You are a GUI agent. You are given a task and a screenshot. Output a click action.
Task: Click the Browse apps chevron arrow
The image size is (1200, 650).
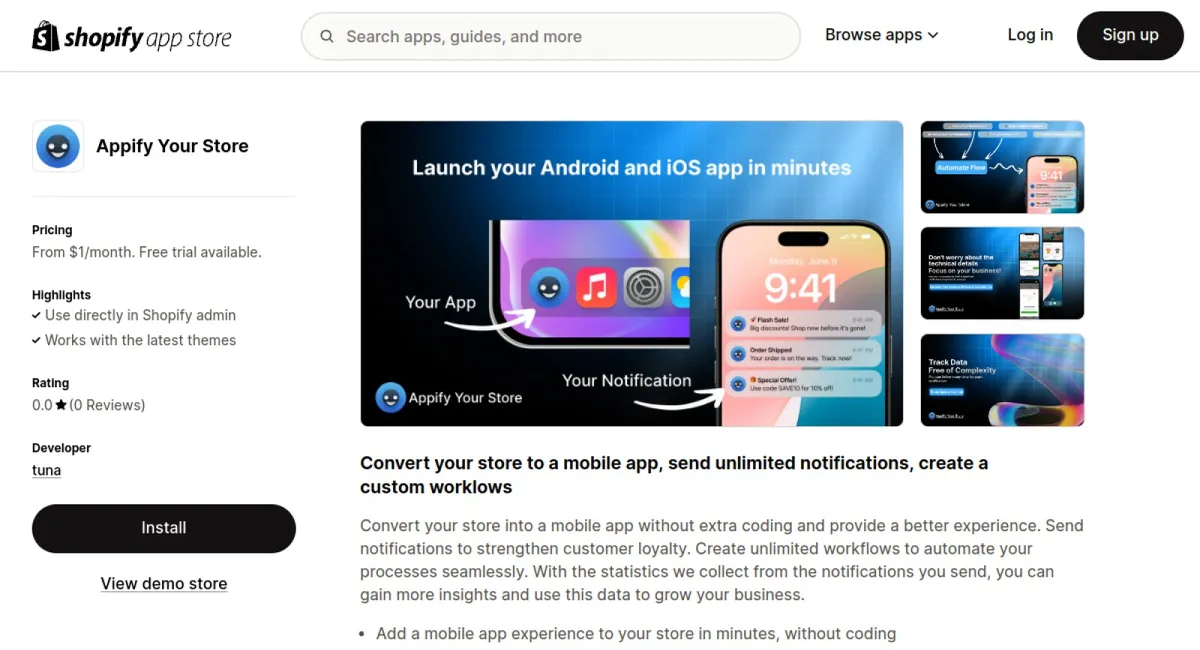tap(933, 35)
